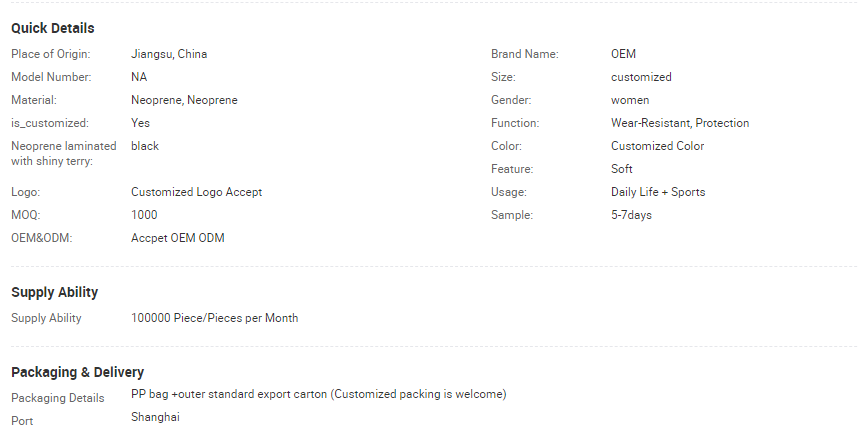Click the is_customized Yes value
The height and width of the screenshot is (447, 858).
[140, 123]
